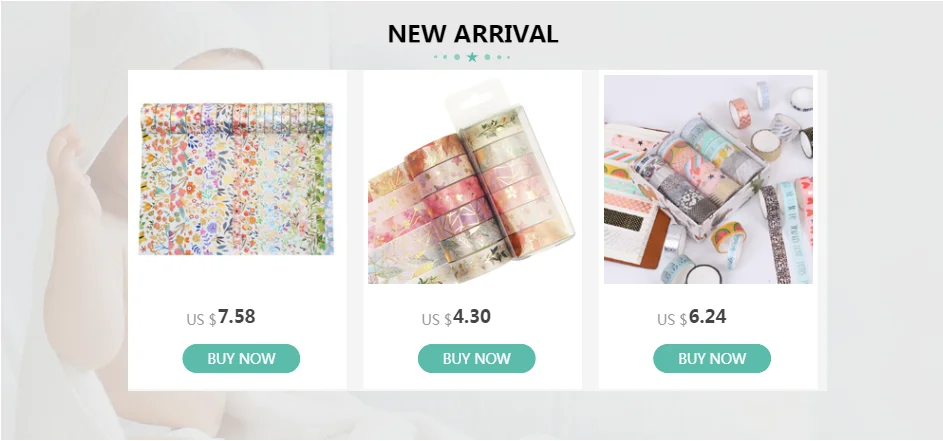The image size is (943, 441).
Task: Click the dots left of the star divider
Action: 447,57
